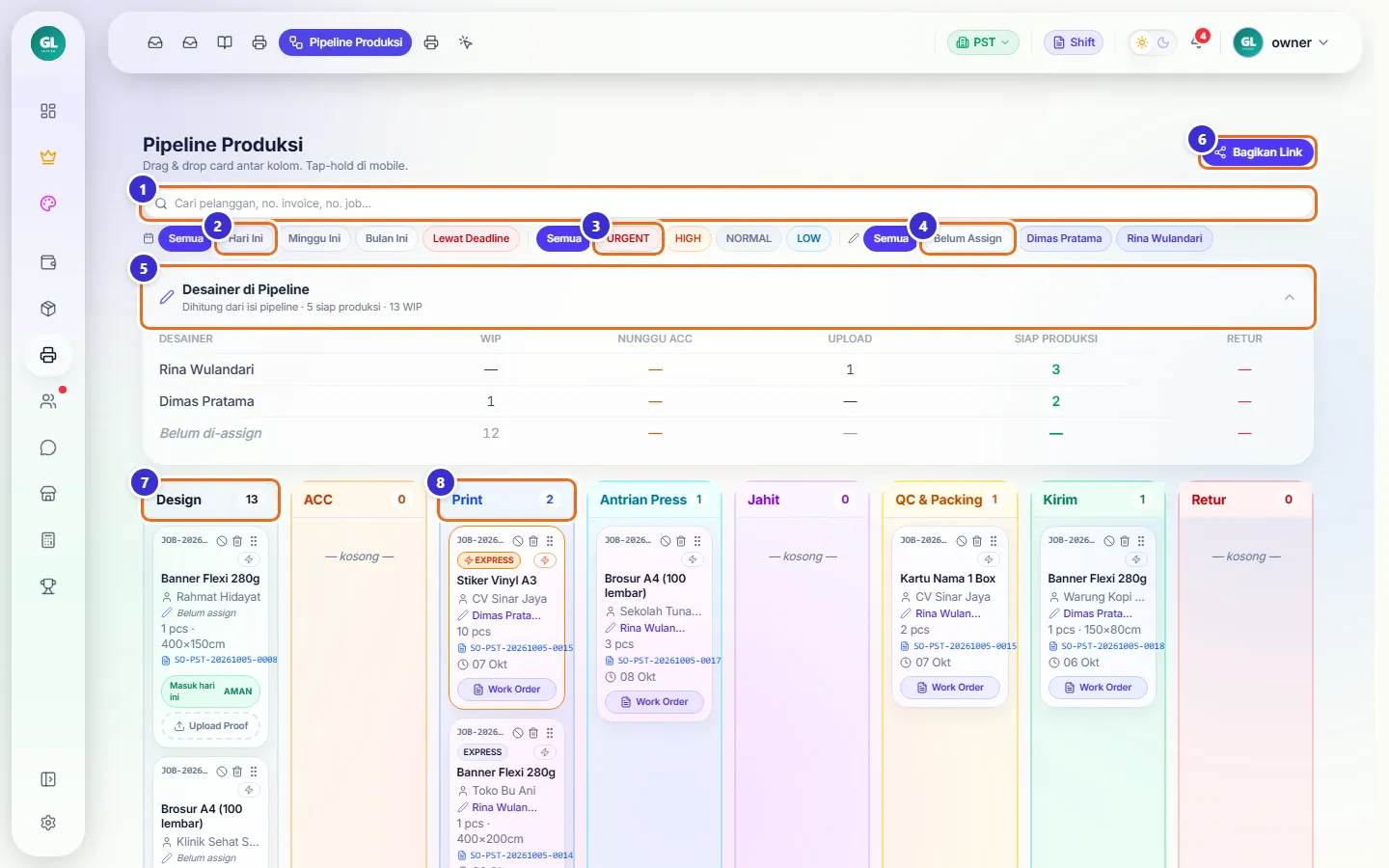Delete the Stiker Vinyl A3 job card
The width and height of the screenshot is (1389, 868).
[x=533, y=541]
